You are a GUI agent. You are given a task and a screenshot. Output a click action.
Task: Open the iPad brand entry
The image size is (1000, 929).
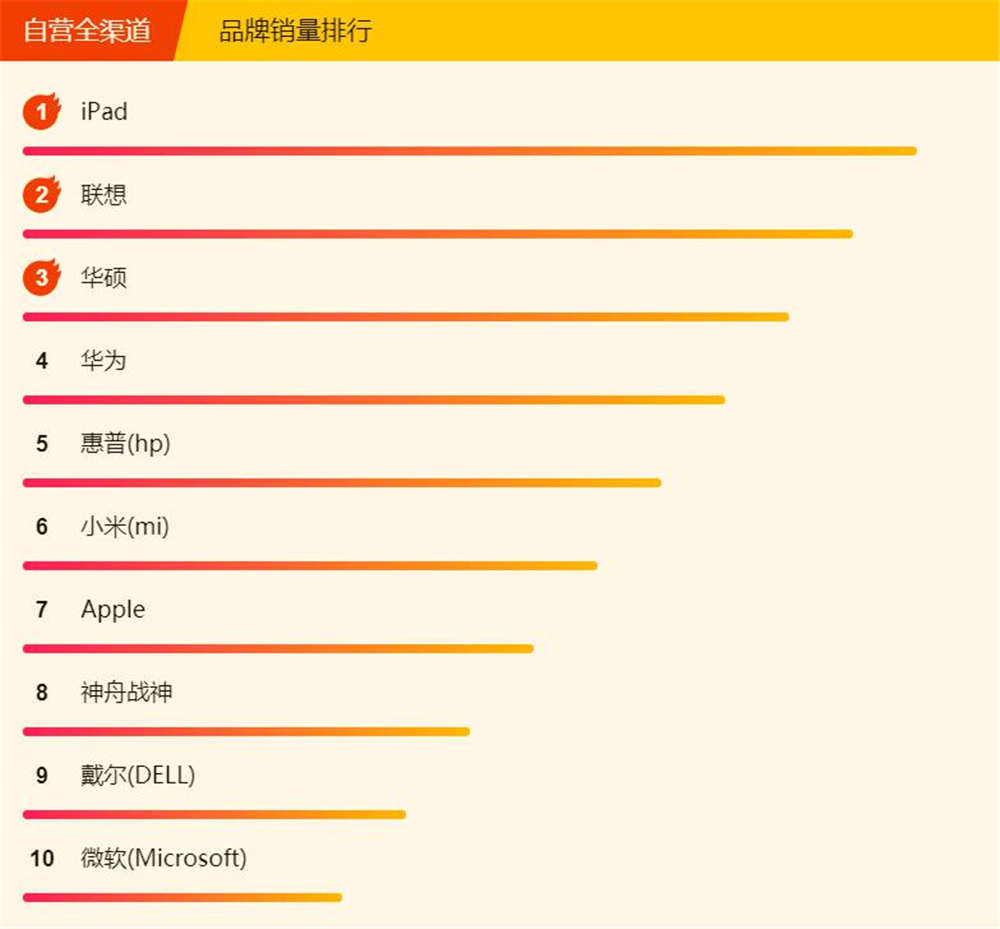(x=103, y=111)
